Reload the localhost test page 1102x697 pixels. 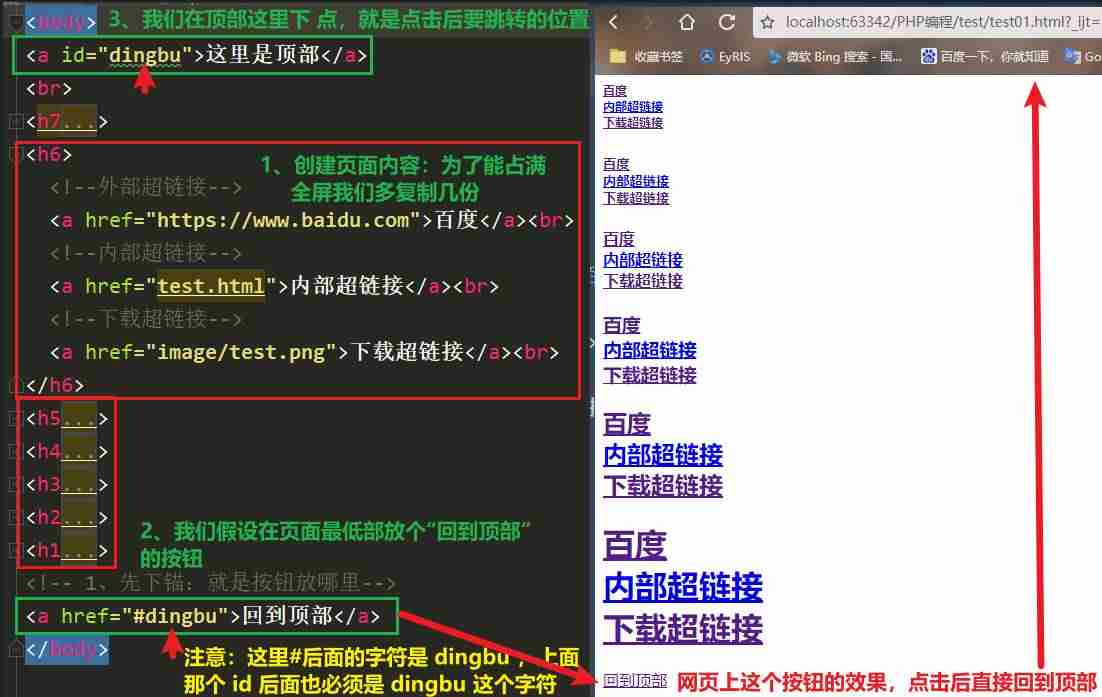click(727, 22)
